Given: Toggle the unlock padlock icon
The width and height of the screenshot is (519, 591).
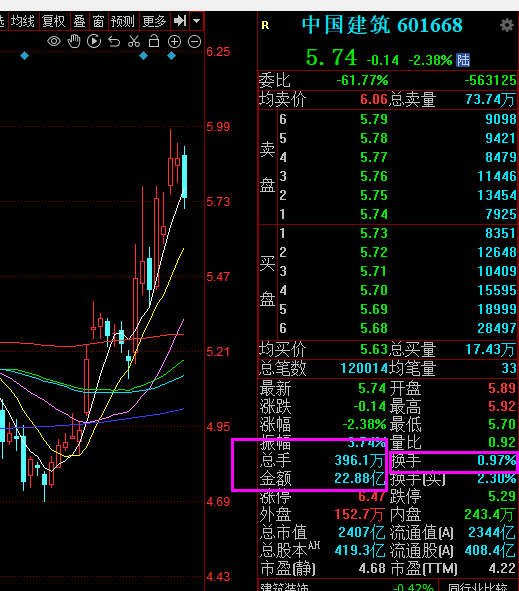Looking at the screenshot, I should [154, 41].
